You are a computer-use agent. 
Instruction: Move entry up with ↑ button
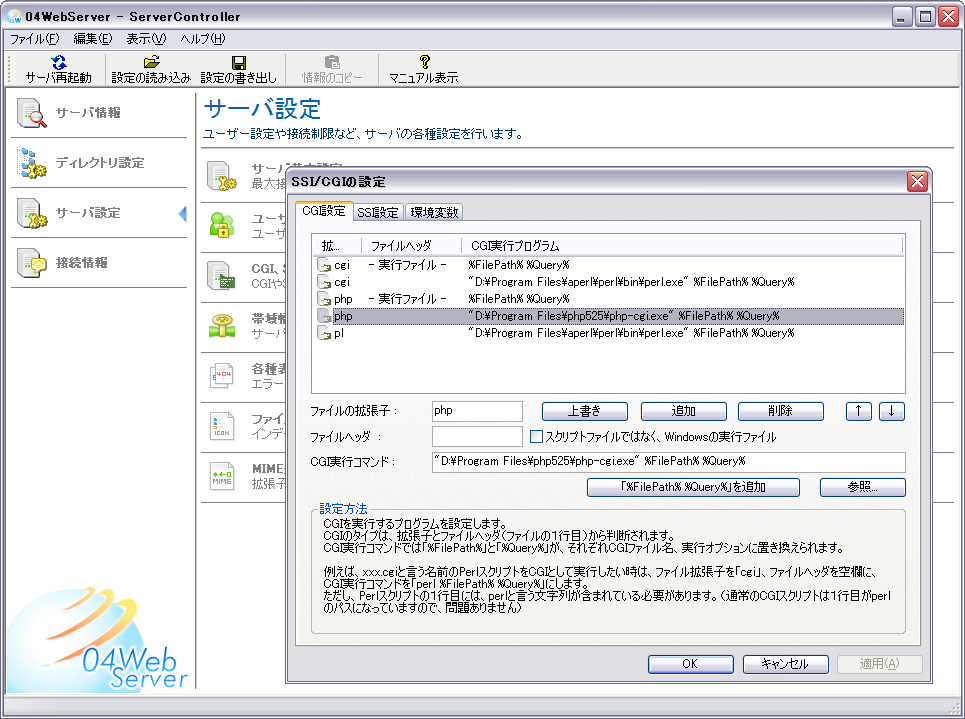click(x=859, y=411)
